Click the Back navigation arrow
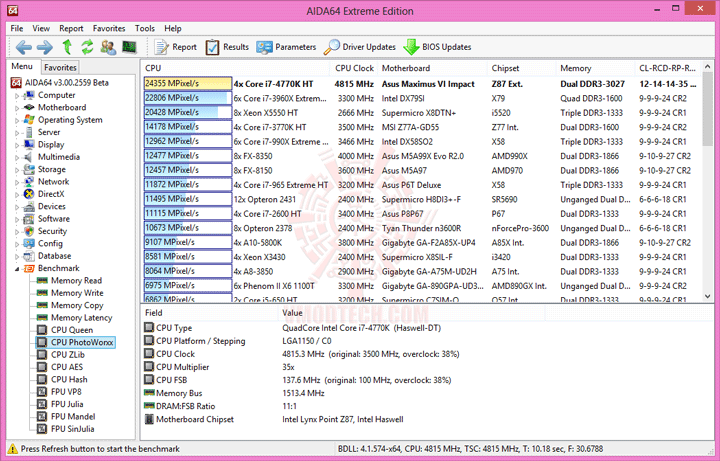The height and width of the screenshot is (461, 720). click(x=24, y=47)
